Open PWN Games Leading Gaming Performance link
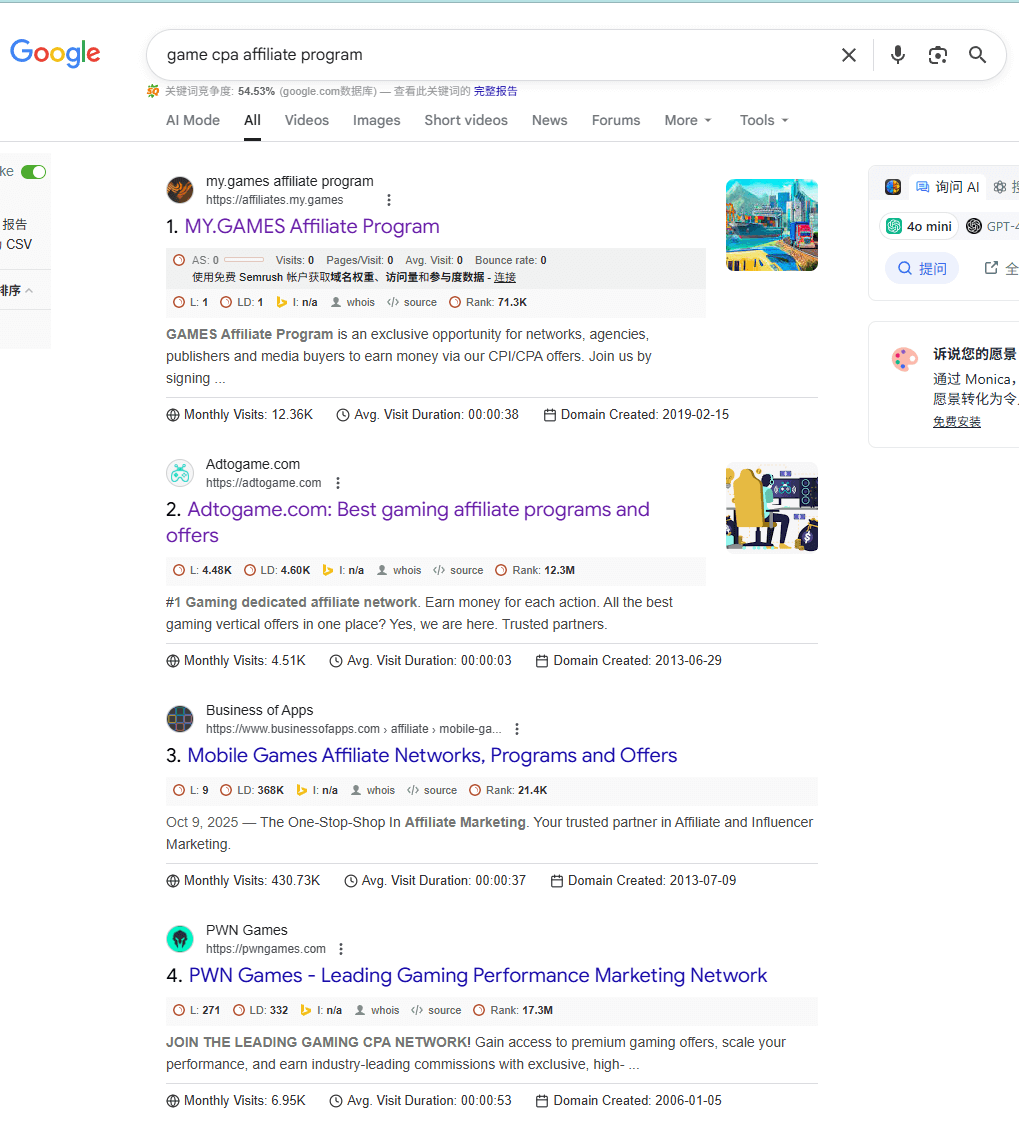This screenshot has width=1019, height=1124. (x=478, y=976)
